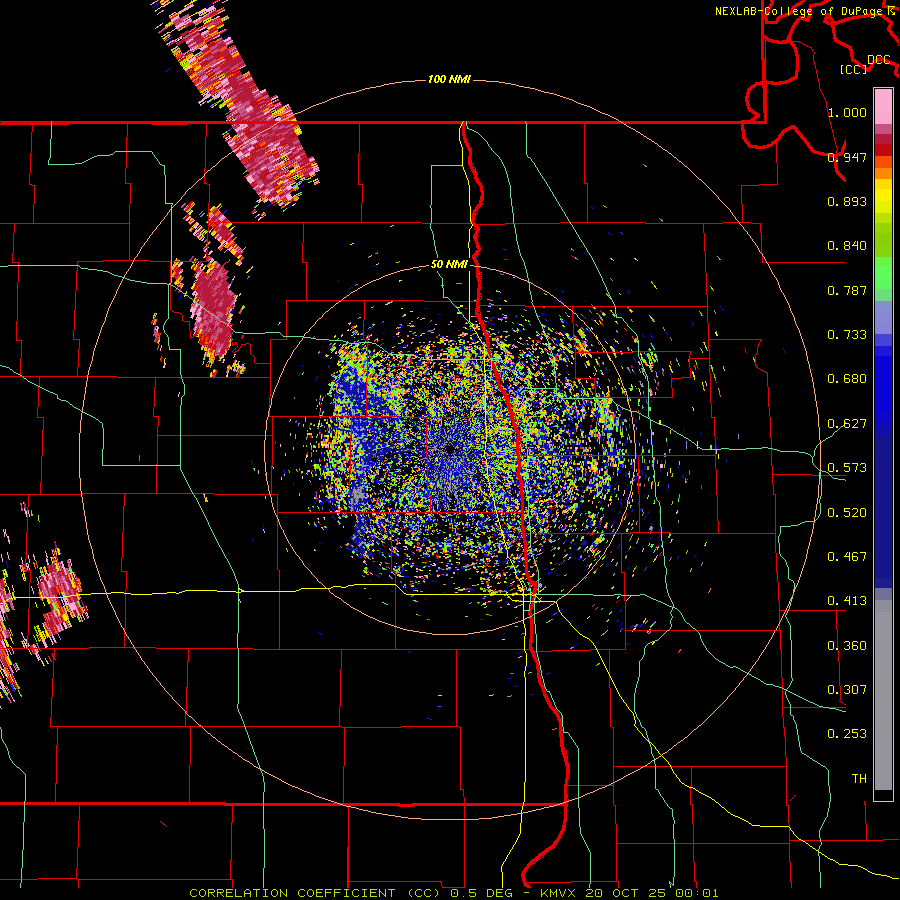This screenshot has height=900, width=900.
Task: Click the 50 NMI range ring label
Action: pos(449,264)
